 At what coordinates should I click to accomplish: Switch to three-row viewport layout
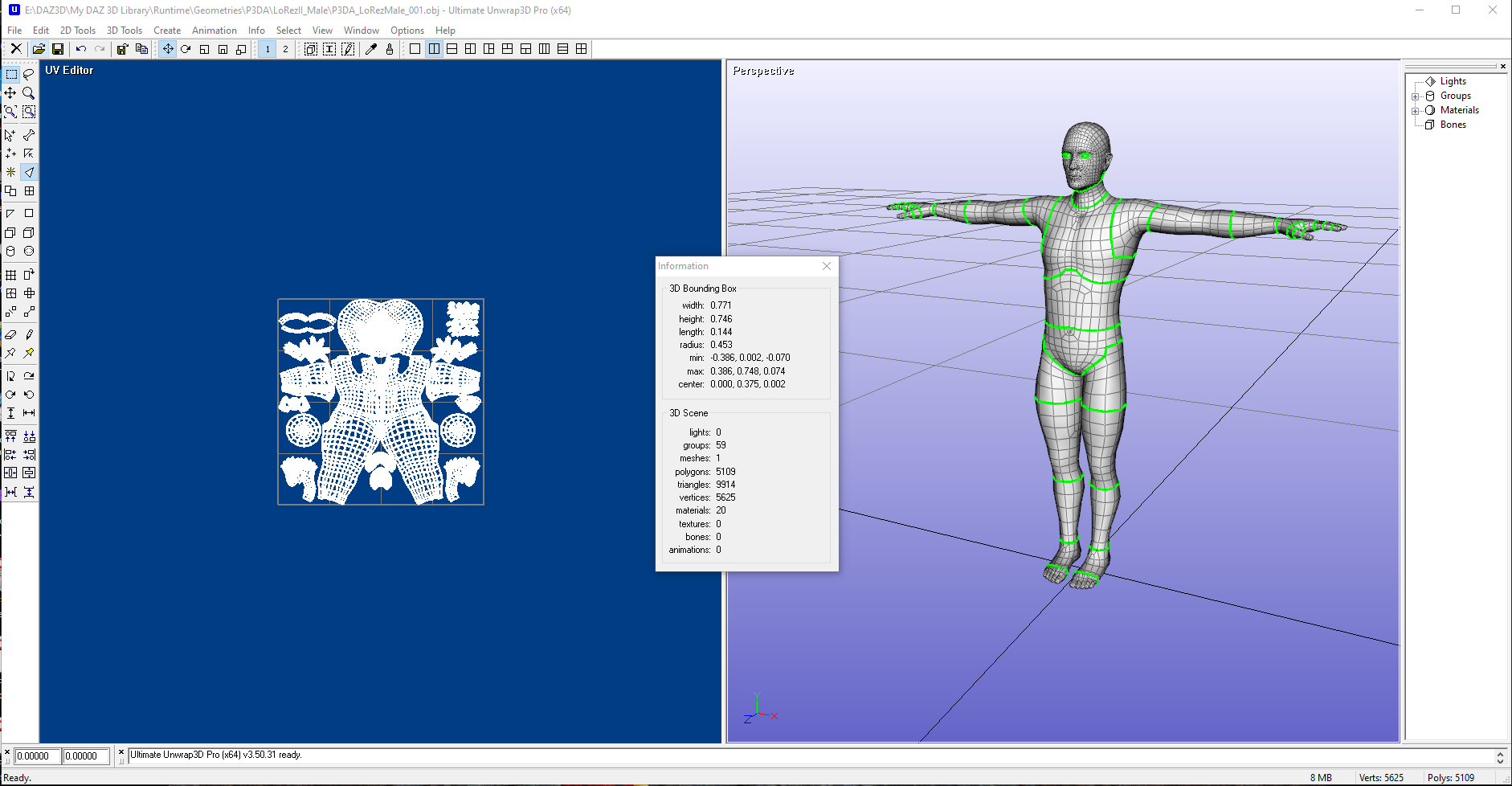click(x=563, y=49)
